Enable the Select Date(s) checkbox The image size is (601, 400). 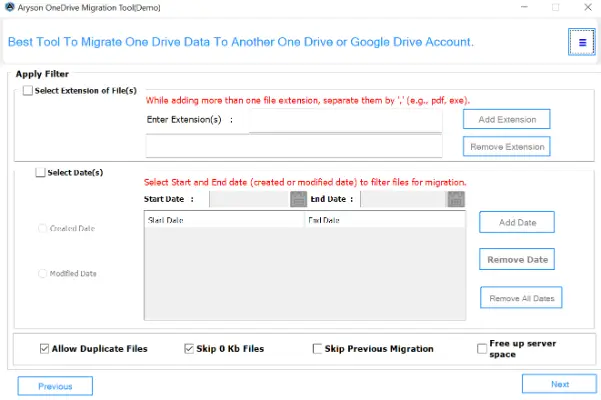pos(40,172)
